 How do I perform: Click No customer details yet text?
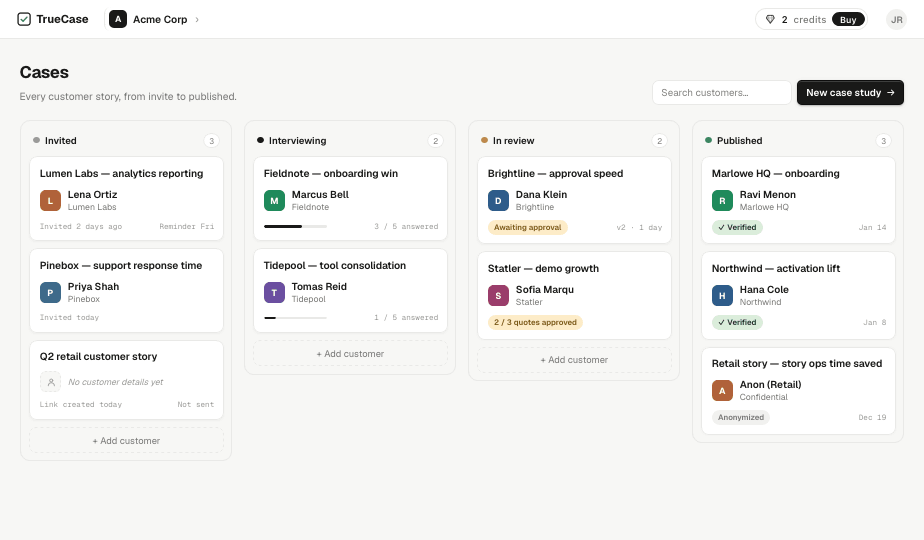click(116, 382)
